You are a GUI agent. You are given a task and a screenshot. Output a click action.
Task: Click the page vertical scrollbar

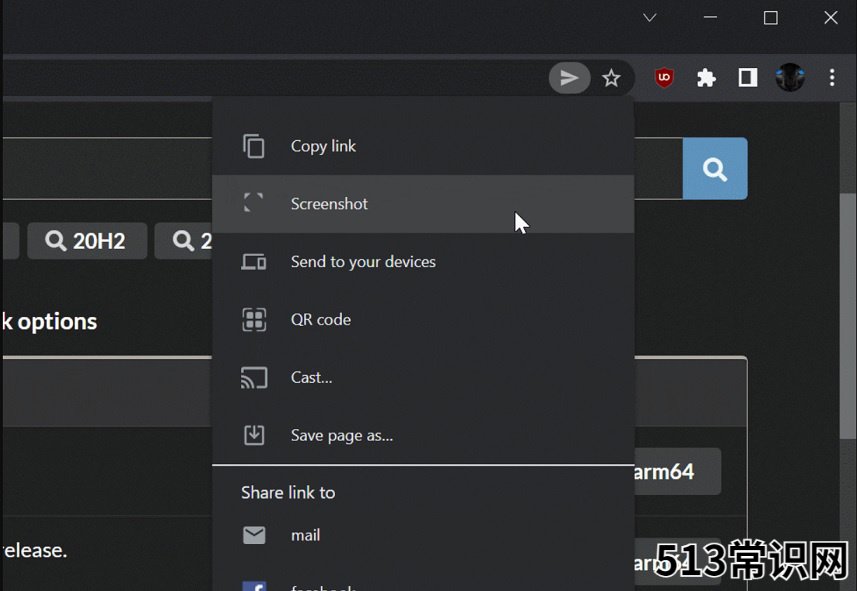(848, 315)
